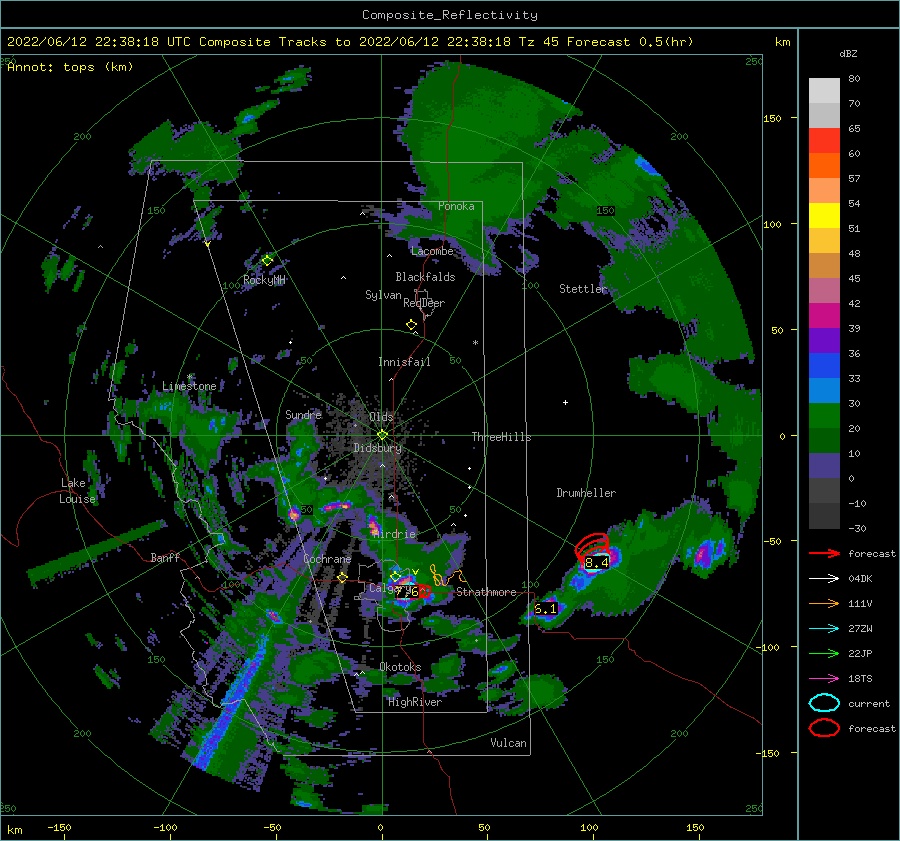Click the Drumheller label
This screenshot has height=841, width=900.
pyautogui.click(x=586, y=493)
